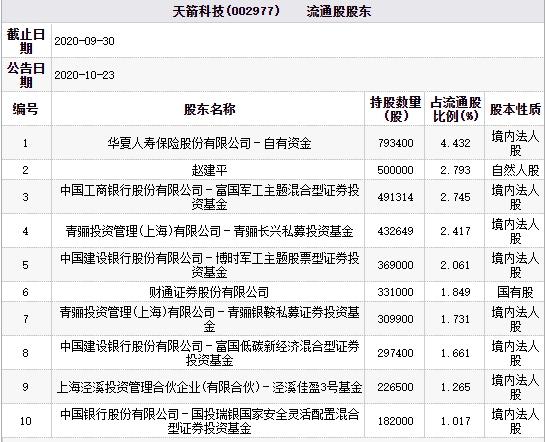Select the 公告日期 value 2020-10-23

pyautogui.click(x=84, y=75)
